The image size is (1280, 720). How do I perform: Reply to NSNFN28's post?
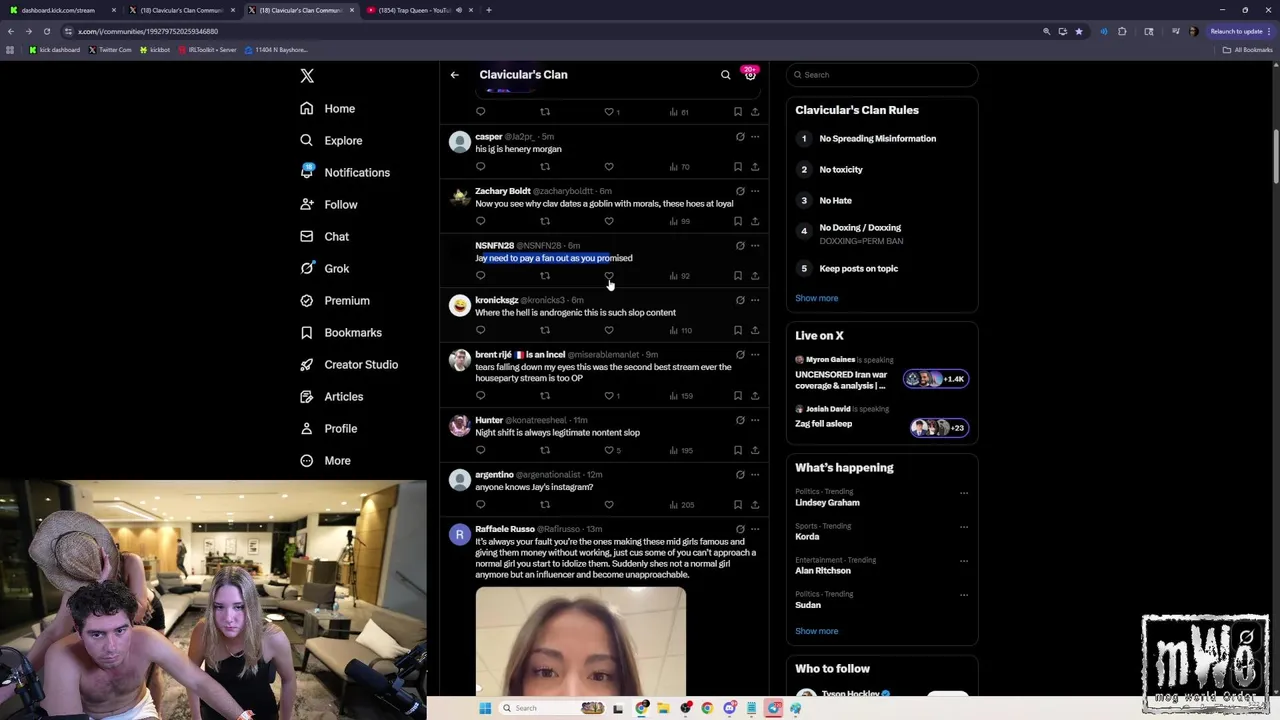click(x=480, y=276)
